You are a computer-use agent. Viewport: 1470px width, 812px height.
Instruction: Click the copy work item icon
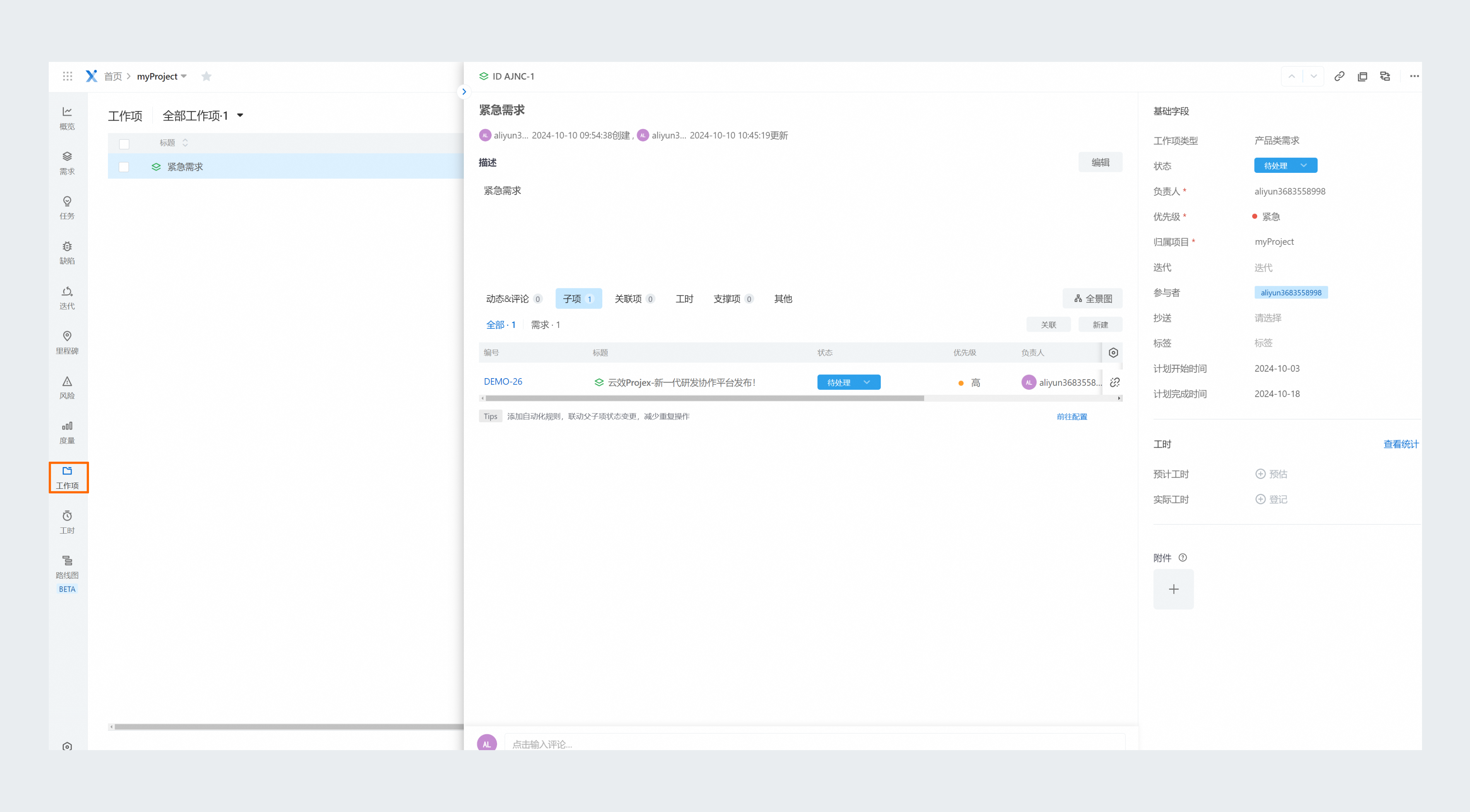pos(1362,76)
